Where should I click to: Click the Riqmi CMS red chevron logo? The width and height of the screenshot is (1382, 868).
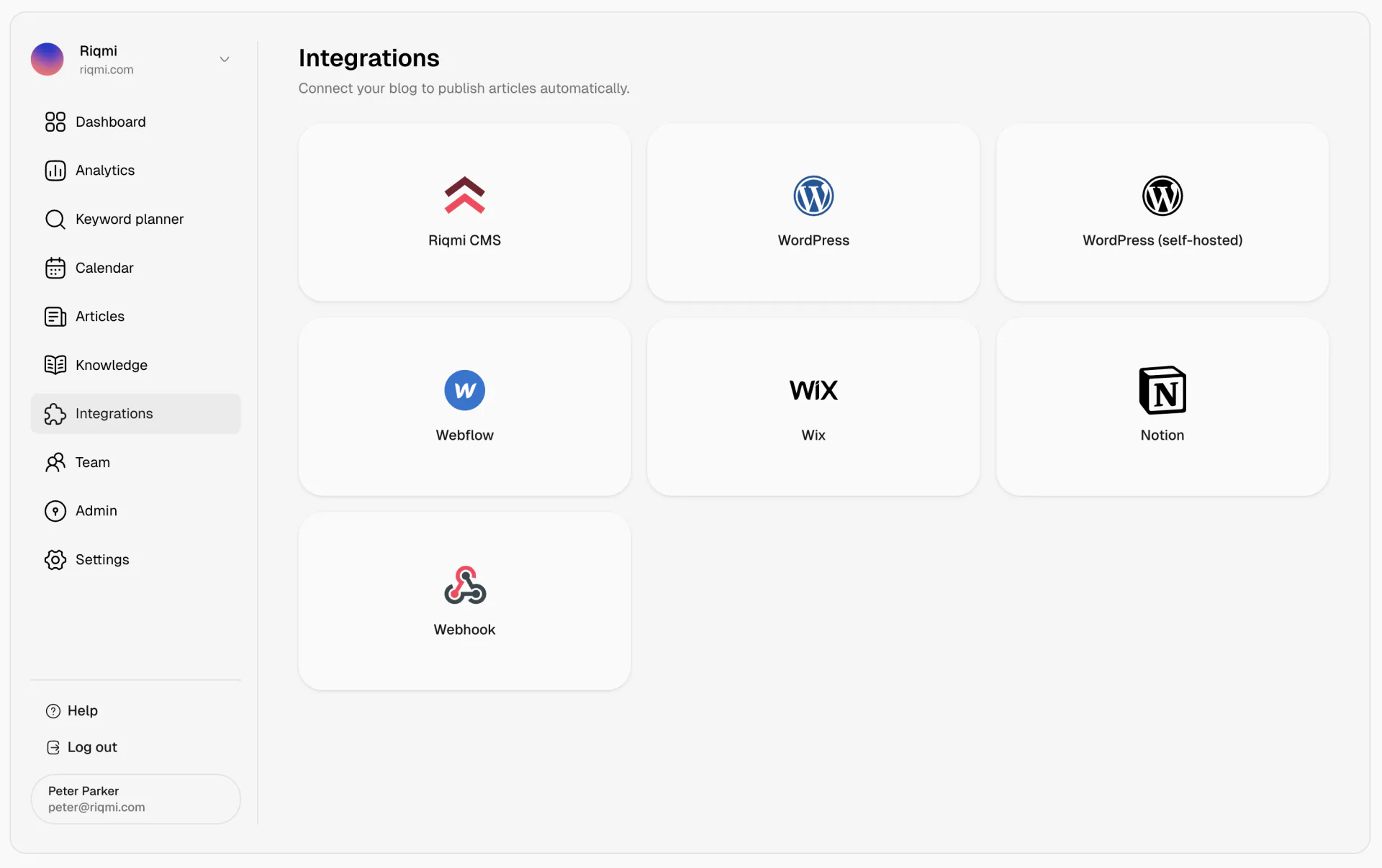point(465,195)
